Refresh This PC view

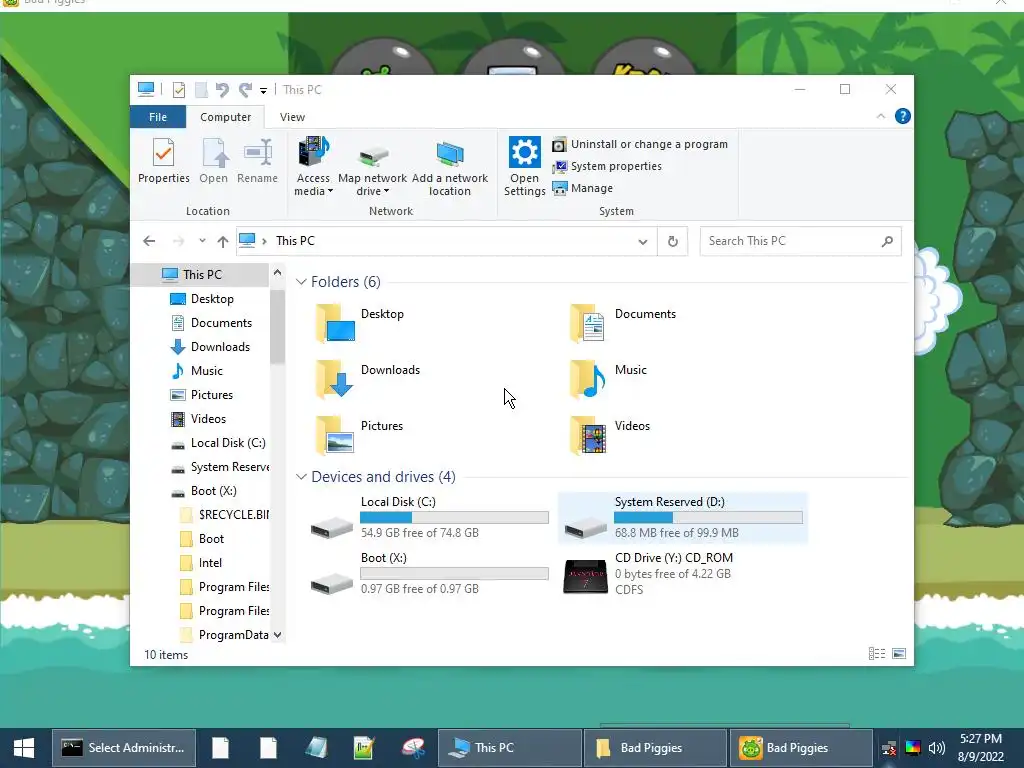(x=673, y=242)
